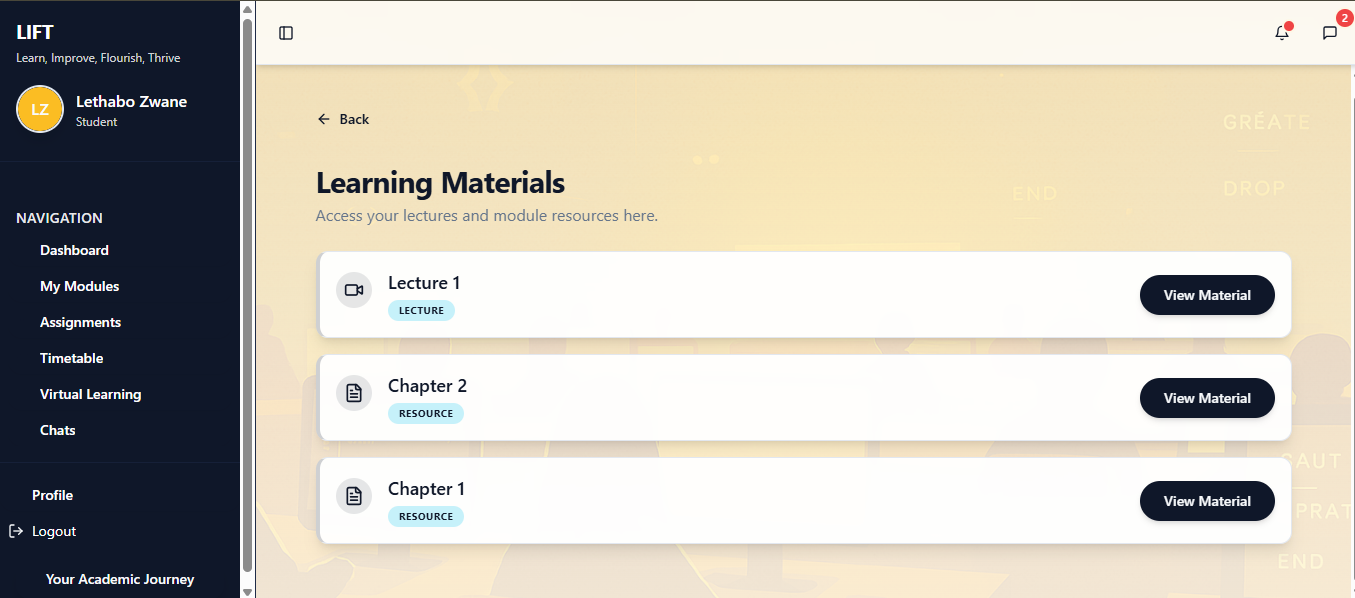Click the RESOURCE tag under Chapter 1
1355x598 pixels.
(426, 516)
